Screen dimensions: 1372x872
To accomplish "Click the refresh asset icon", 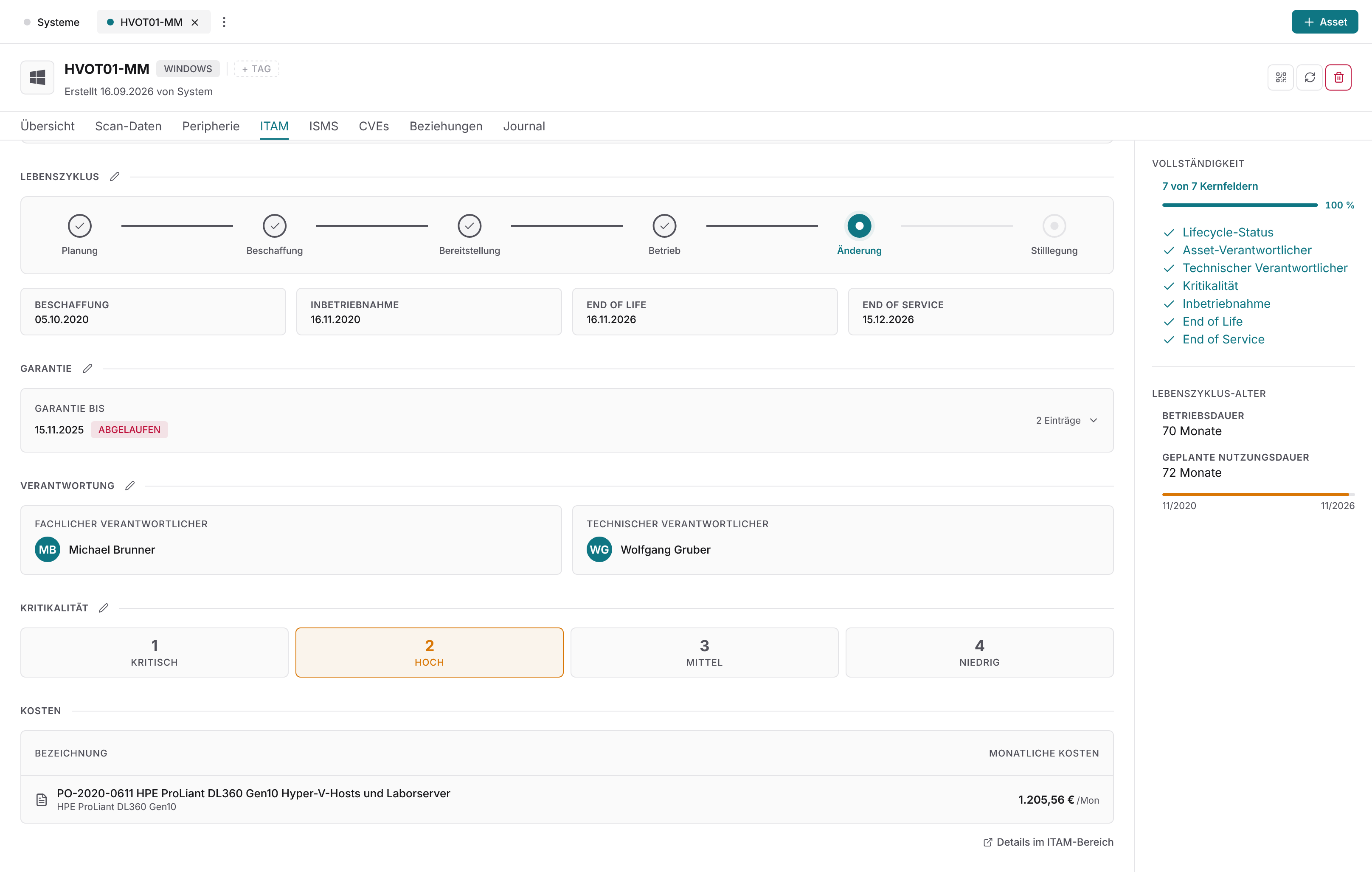I will [x=1309, y=77].
